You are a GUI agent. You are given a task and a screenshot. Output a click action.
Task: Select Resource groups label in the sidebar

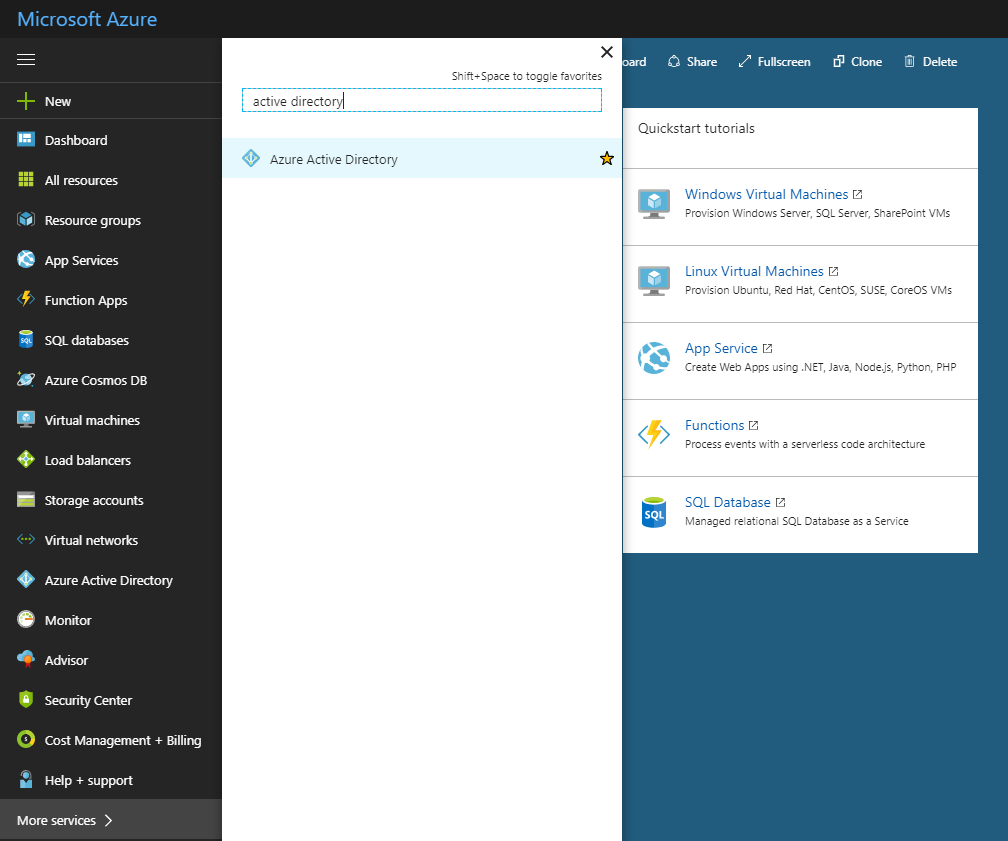[93, 221]
